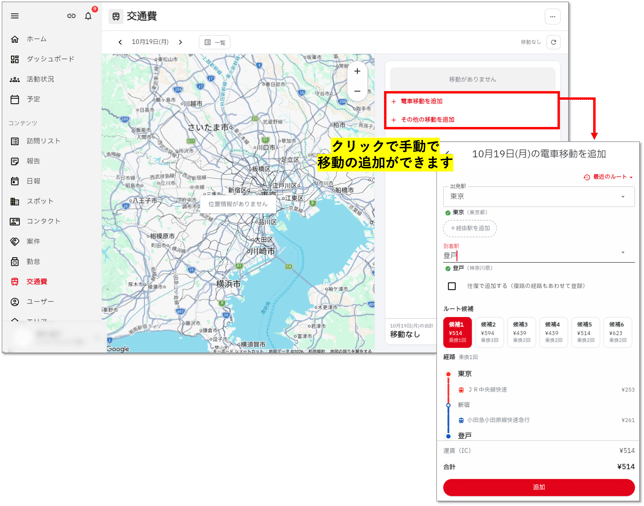This screenshot has width=644, height=506.
Task: Select route 候補1 ¥514
Action: coord(457,333)
